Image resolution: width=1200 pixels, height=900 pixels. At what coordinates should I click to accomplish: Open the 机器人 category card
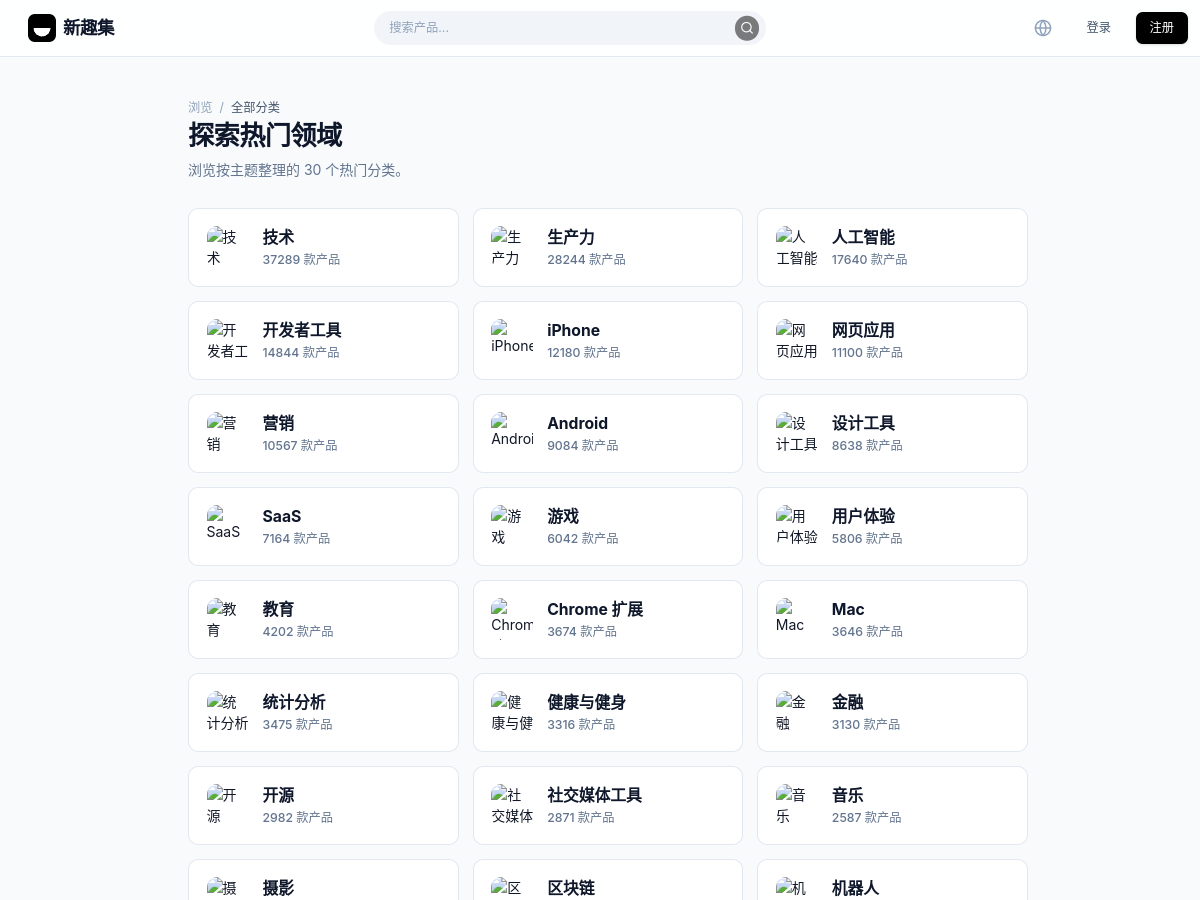click(892, 880)
